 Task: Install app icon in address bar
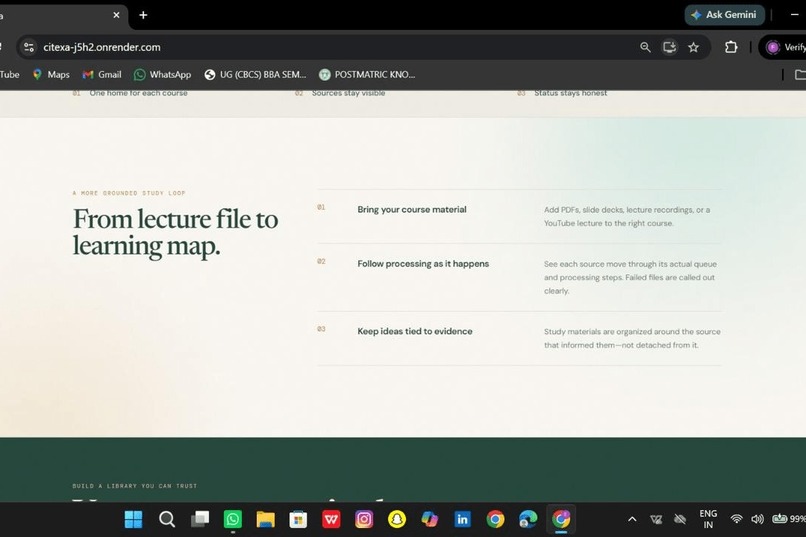[669, 47]
